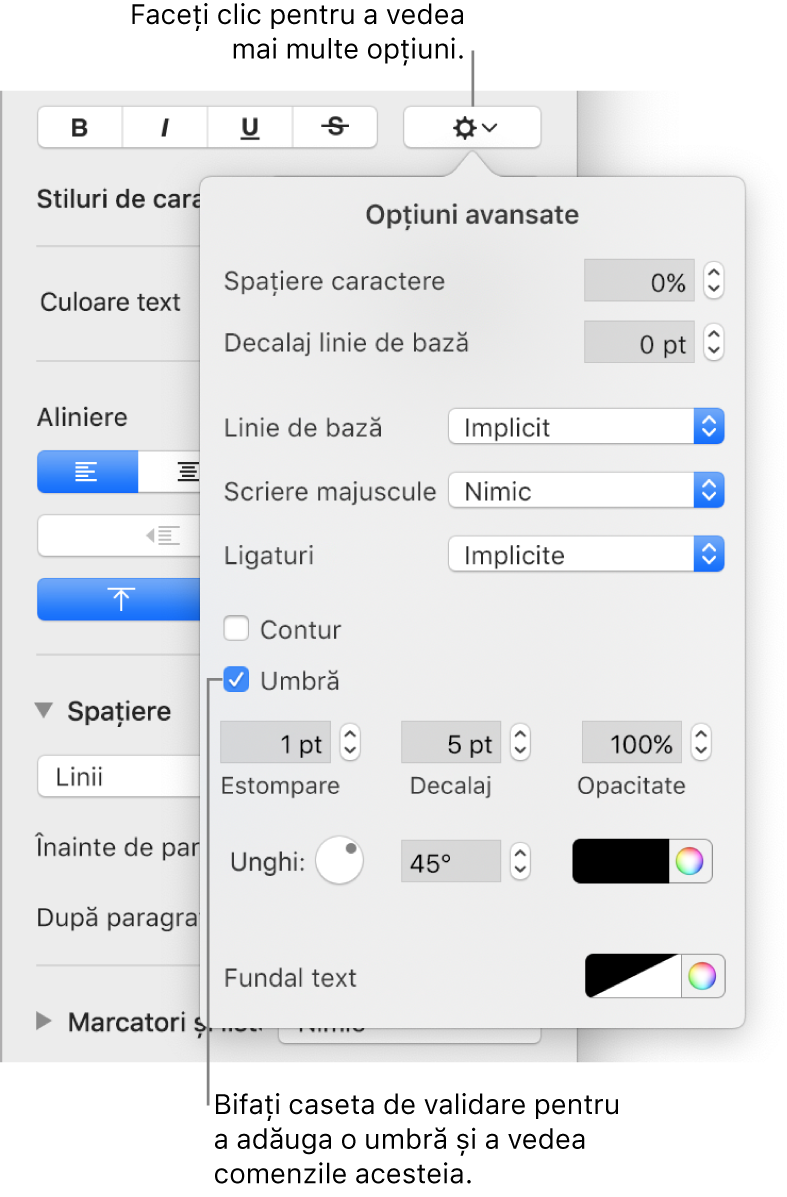The image size is (787, 1197).
Task: Apply strikethrough to text
Action: (335, 127)
